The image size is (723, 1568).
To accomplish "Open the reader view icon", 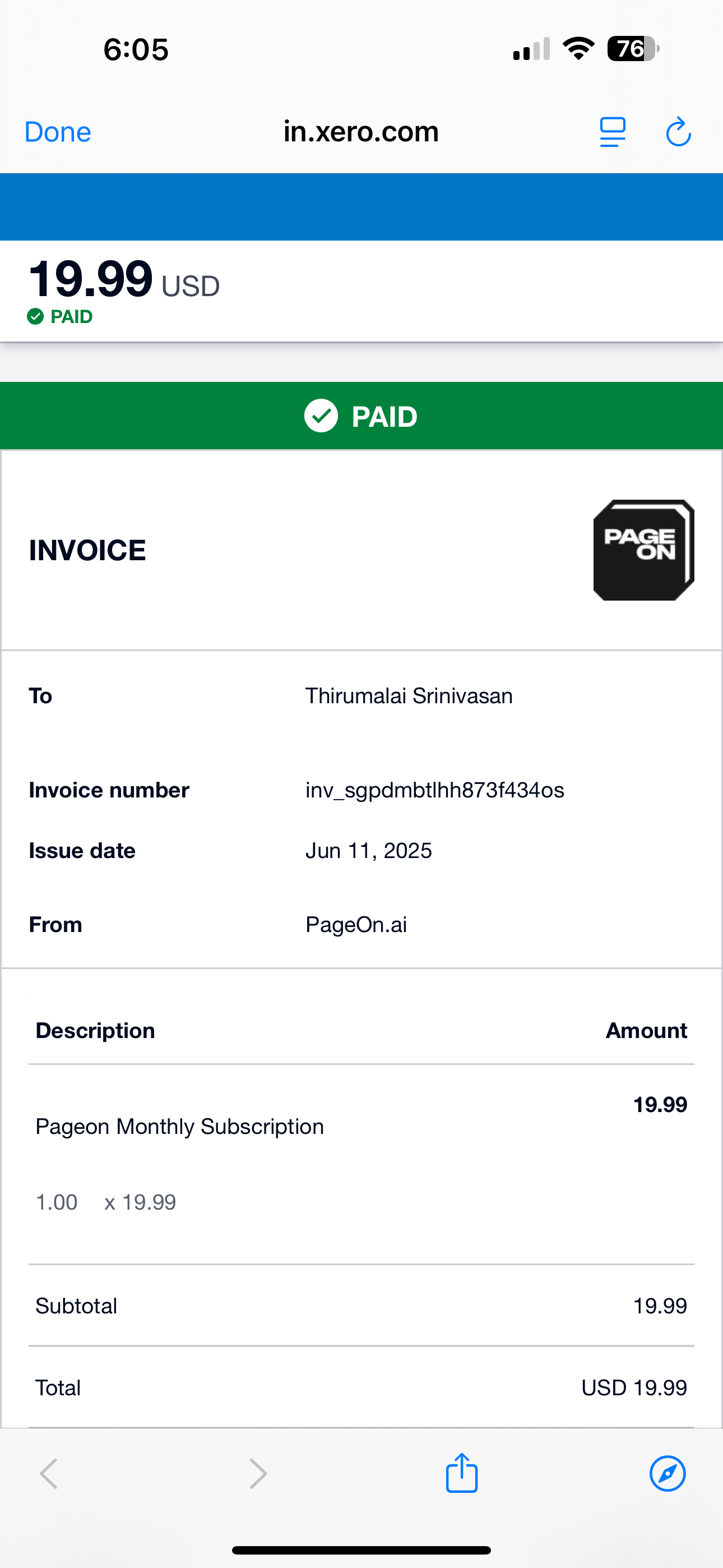I will click(x=612, y=132).
